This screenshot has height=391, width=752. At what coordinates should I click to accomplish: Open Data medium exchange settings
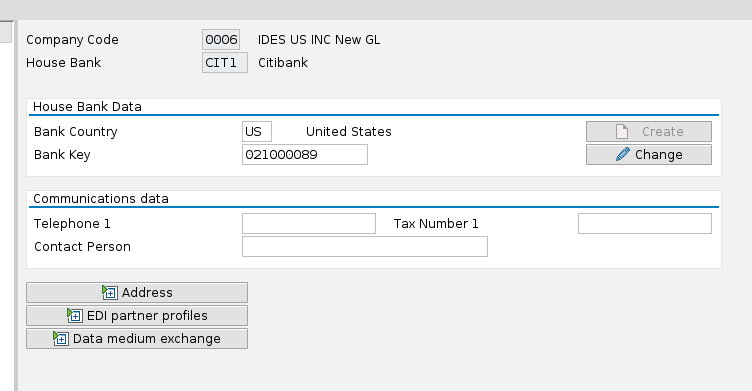[x=137, y=339]
